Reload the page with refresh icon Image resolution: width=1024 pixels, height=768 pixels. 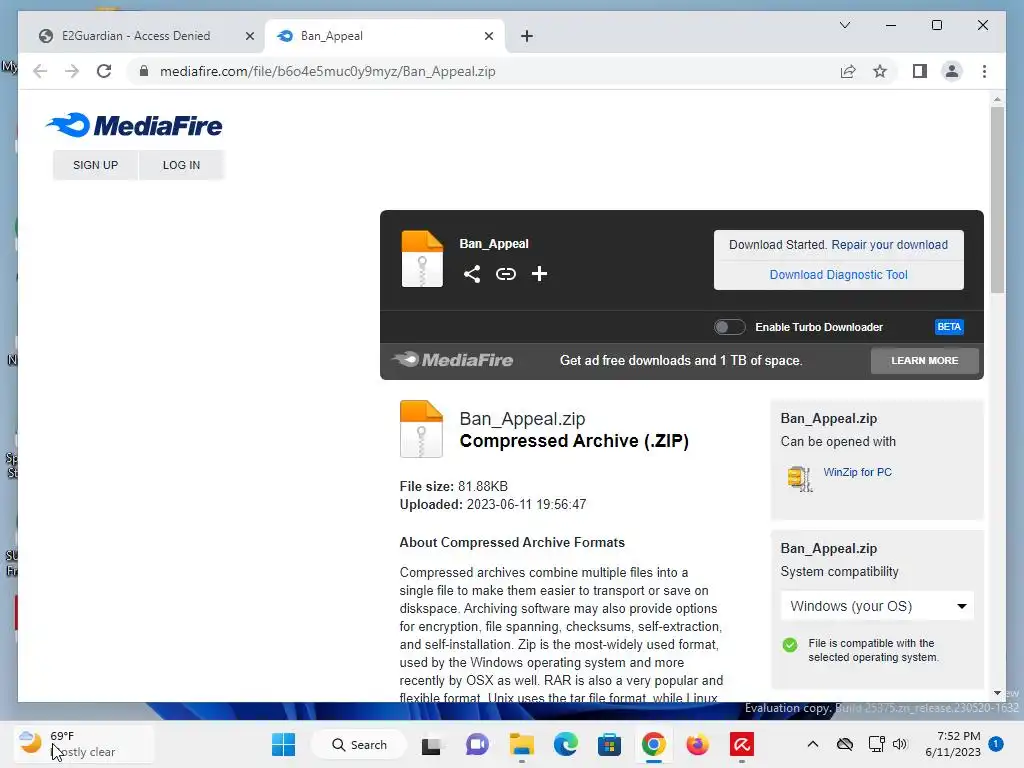click(x=104, y=71)
